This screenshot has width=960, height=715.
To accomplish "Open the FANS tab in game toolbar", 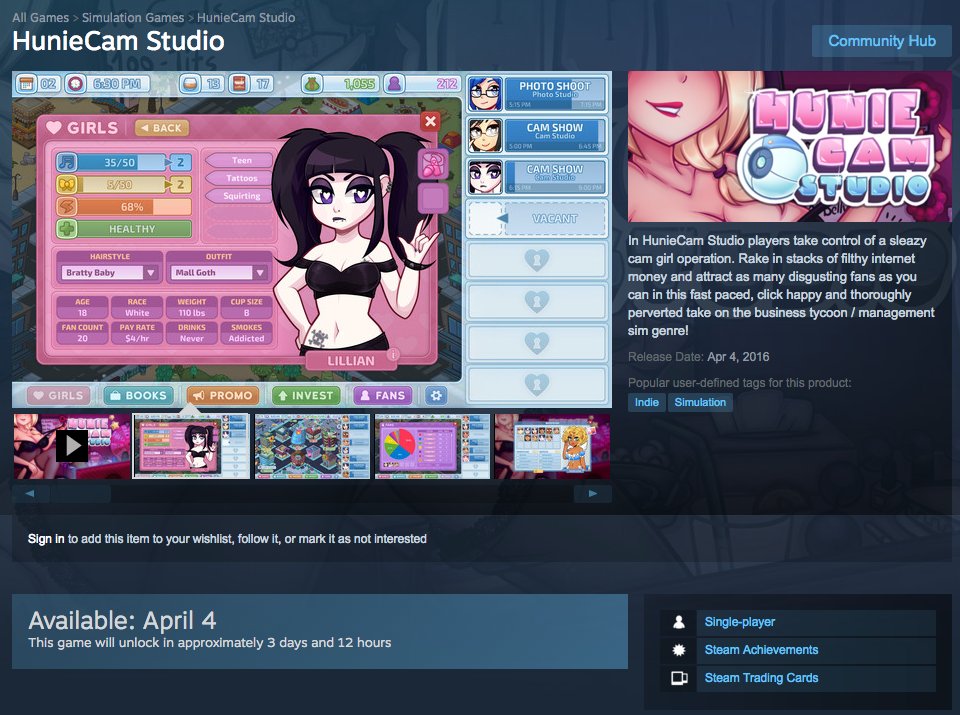I will tap(383, 395).
